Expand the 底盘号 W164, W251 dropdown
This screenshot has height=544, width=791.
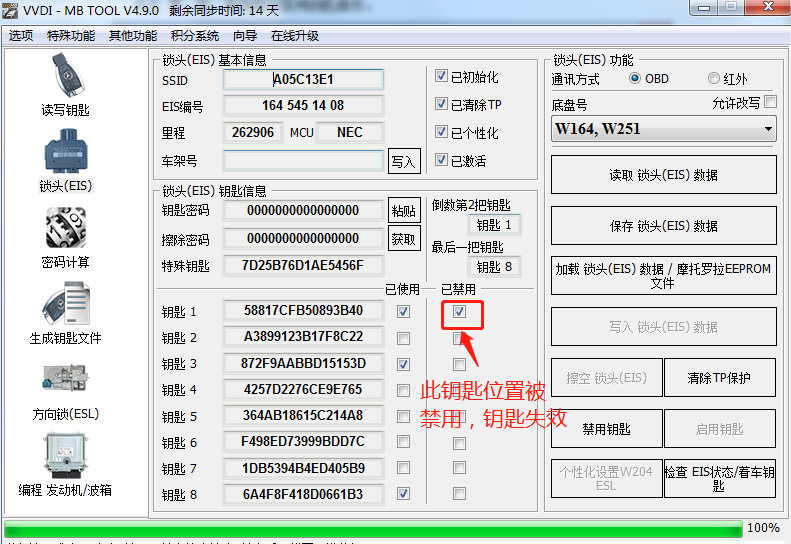[x=664, y=129]
